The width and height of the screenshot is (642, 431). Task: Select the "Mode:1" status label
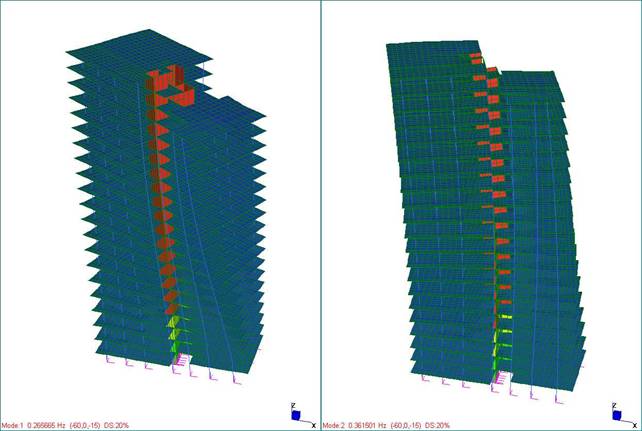[13, 426]
